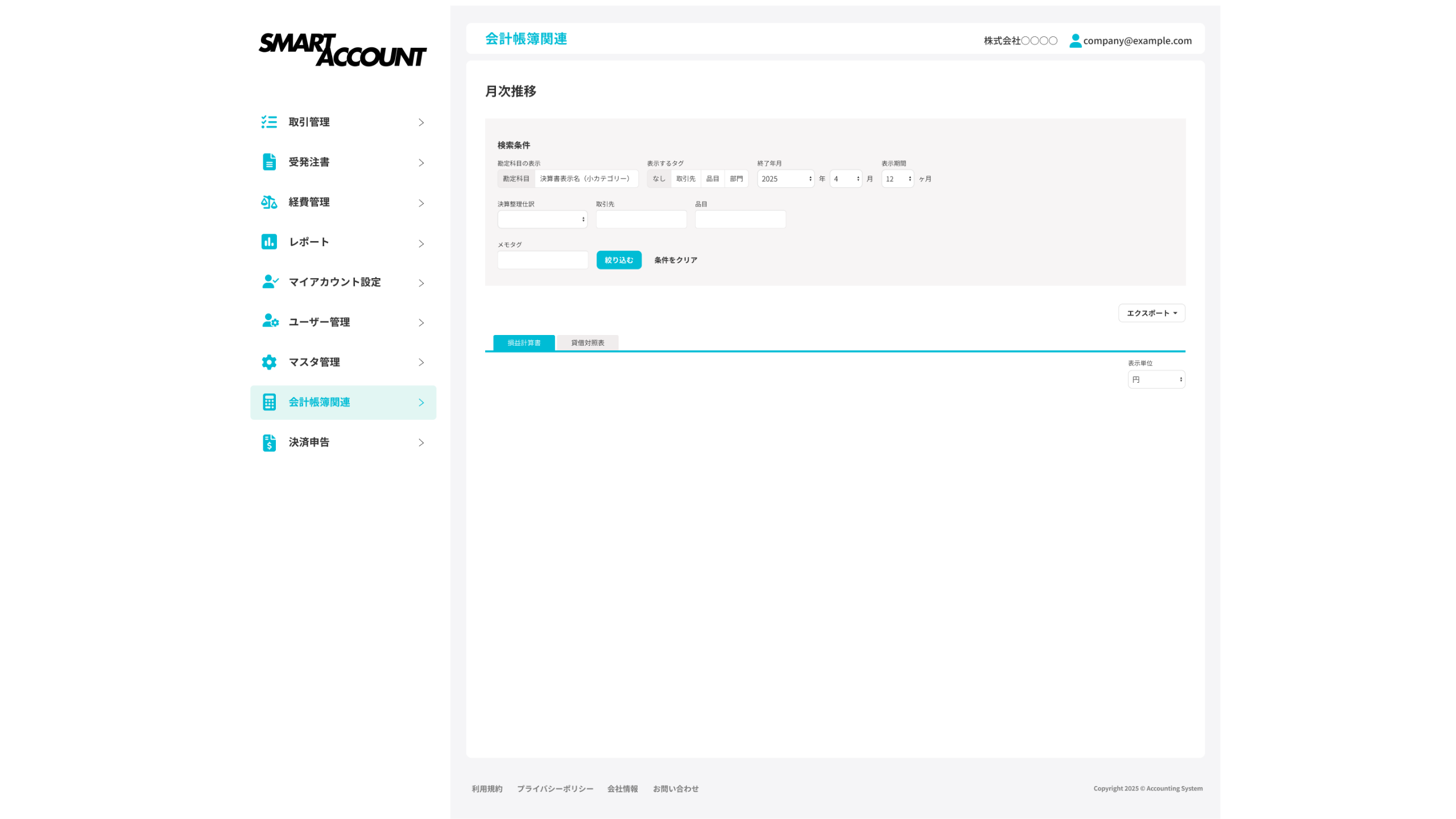This screenshot has width=1456, height=819.
Task: Open the エクスポート dropdown button
Action: (1151, 313)
